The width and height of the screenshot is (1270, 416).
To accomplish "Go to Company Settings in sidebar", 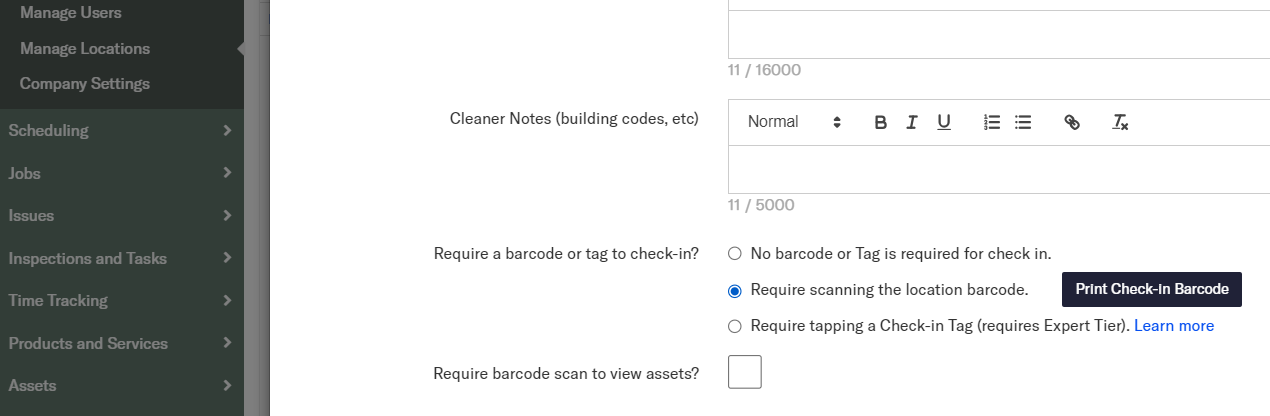I will pyautogui.click(x=85, y=84).
